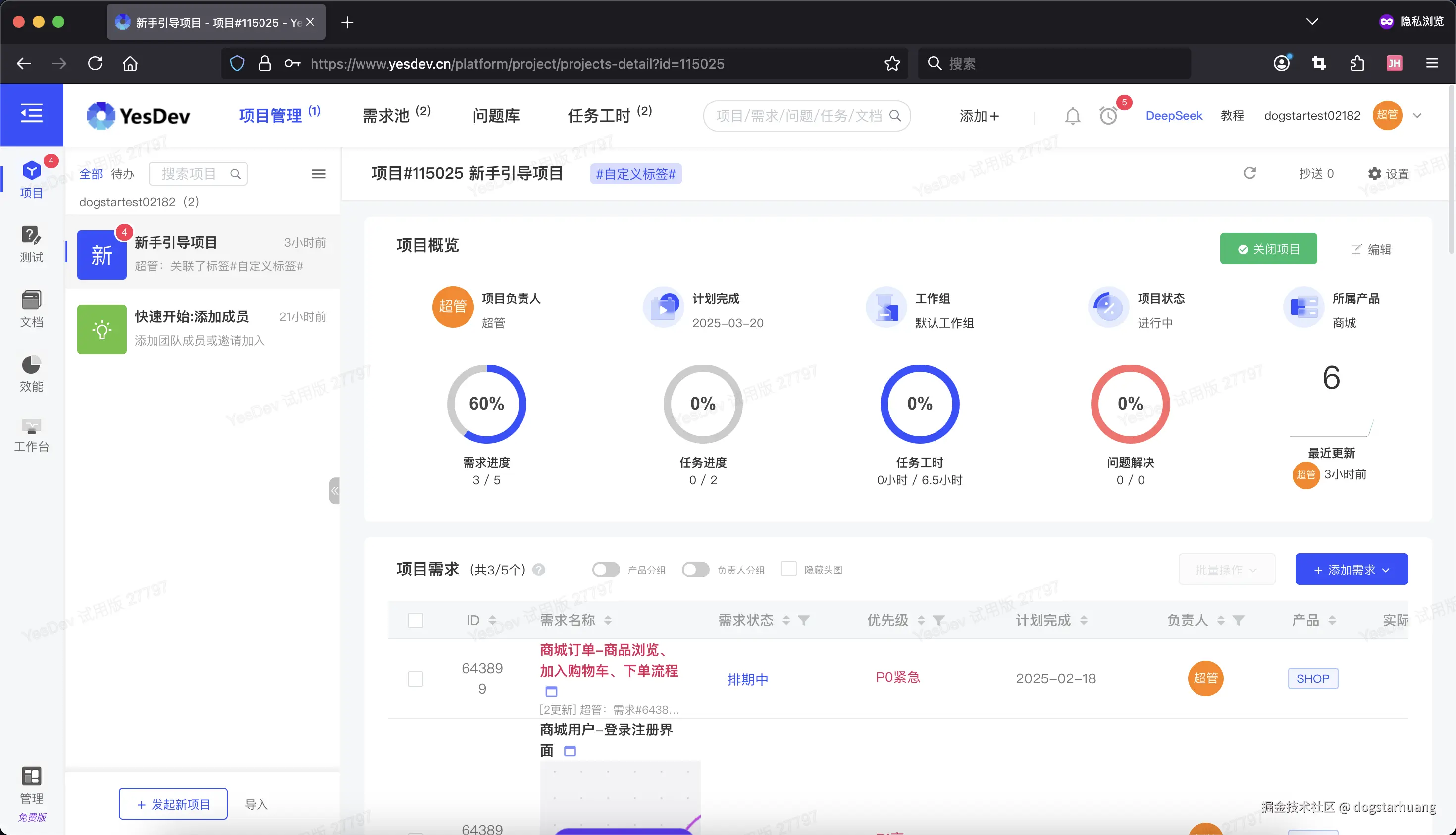This screenshot has width=1456, height=835.
Task: Open the 项目 panel in left sidebar
Action: coord(32,178)
